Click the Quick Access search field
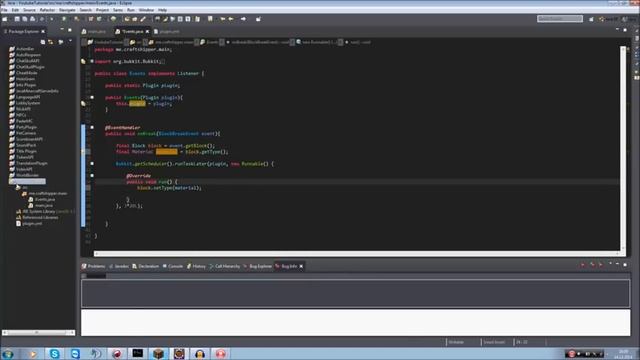640x360 pixels. 560,19
